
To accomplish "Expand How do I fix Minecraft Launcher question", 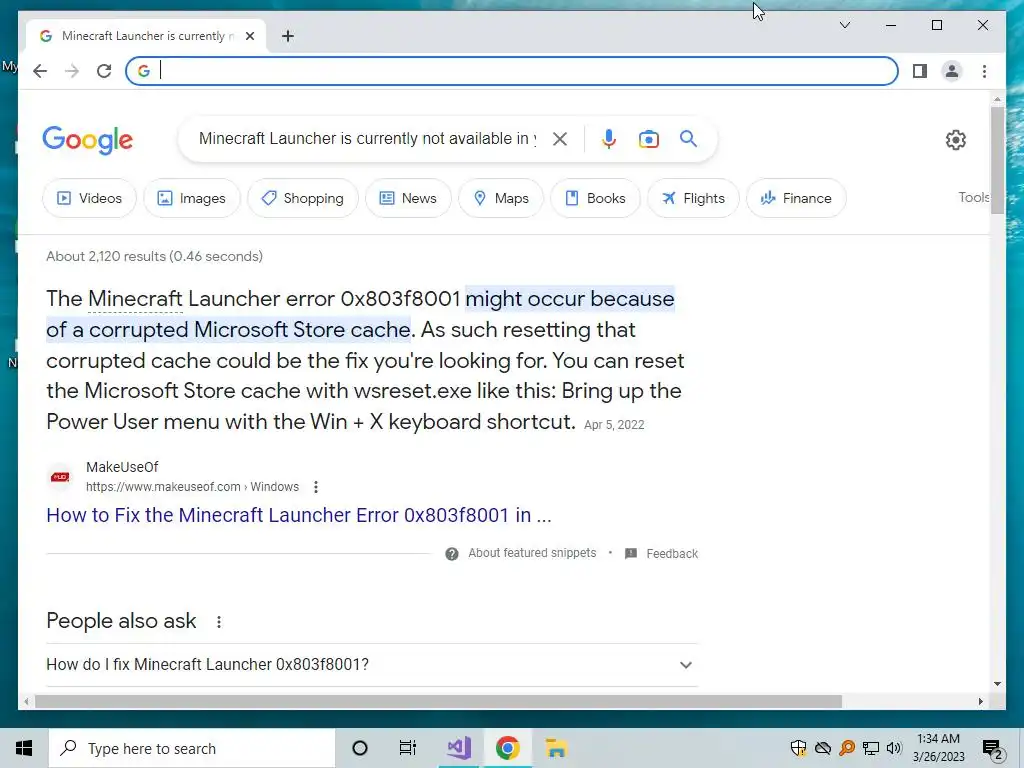I will point(372,665).
